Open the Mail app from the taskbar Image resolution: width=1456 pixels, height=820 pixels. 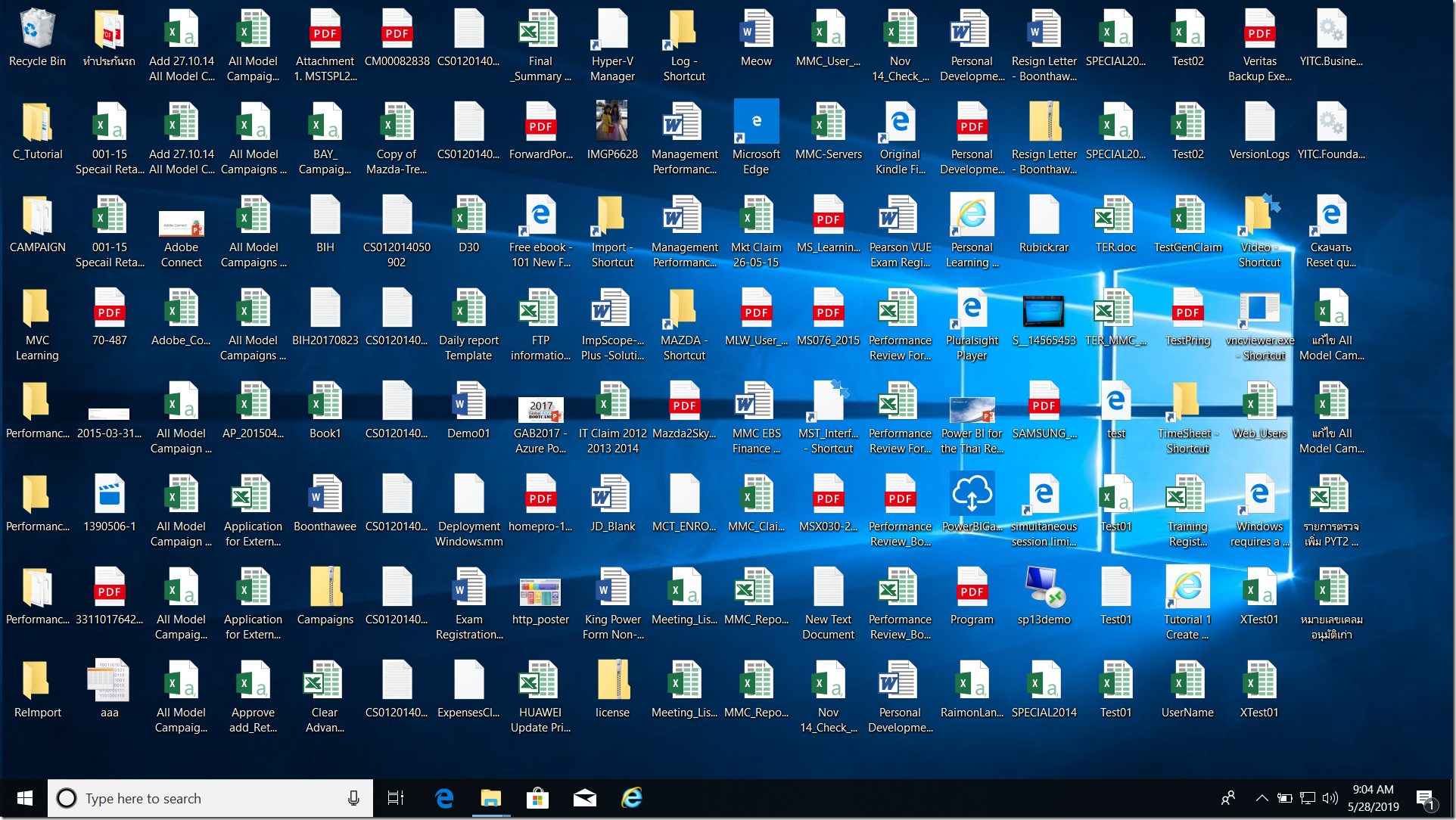585,798
